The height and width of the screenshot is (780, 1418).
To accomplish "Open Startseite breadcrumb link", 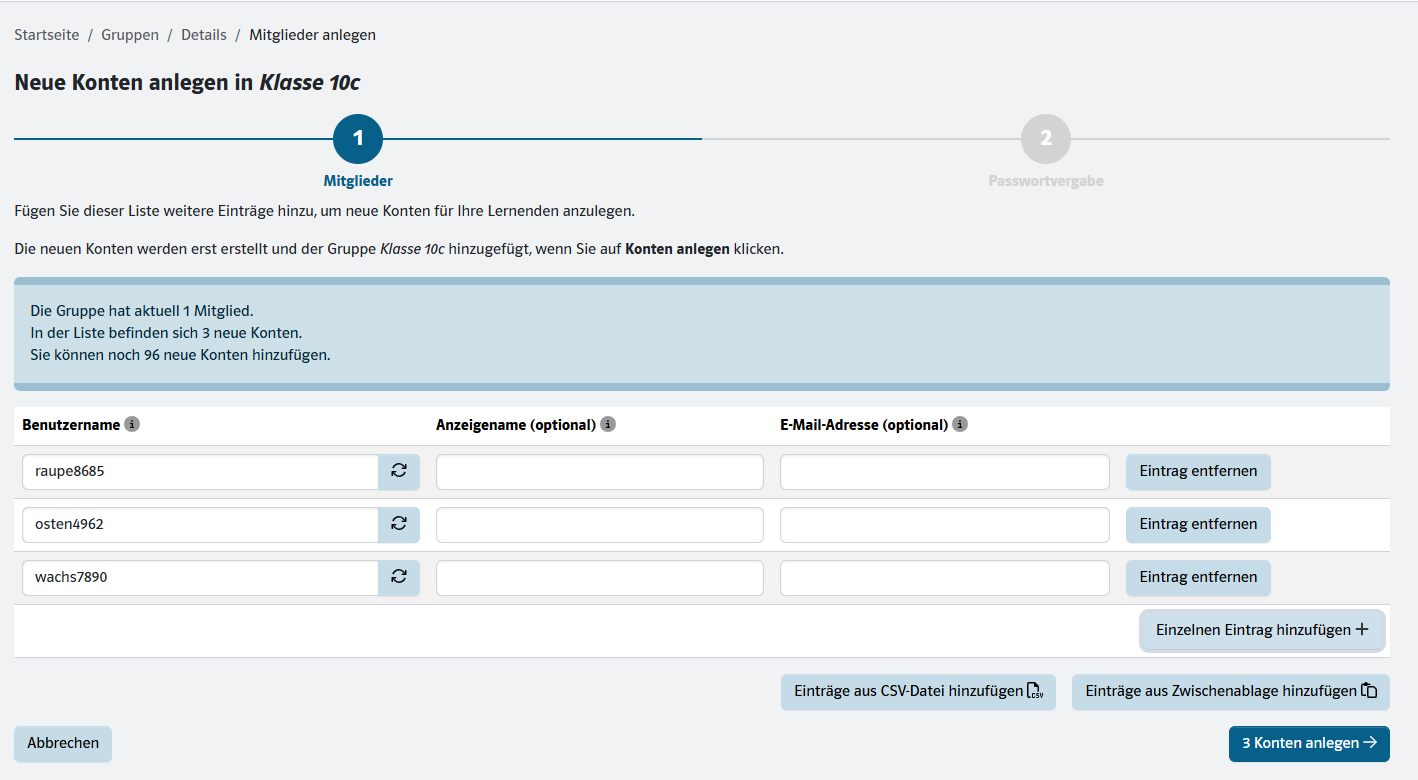I will 47,35.
